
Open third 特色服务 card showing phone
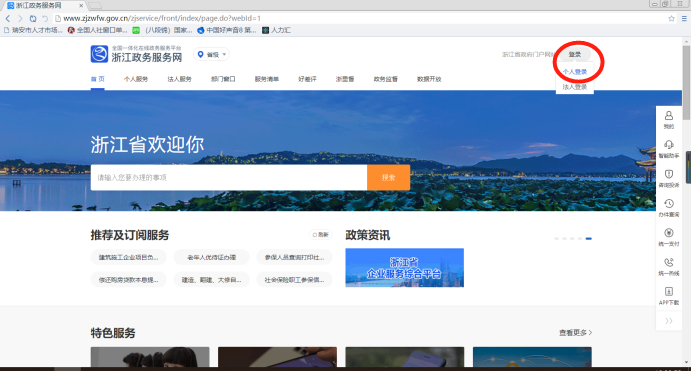(405, 357)
